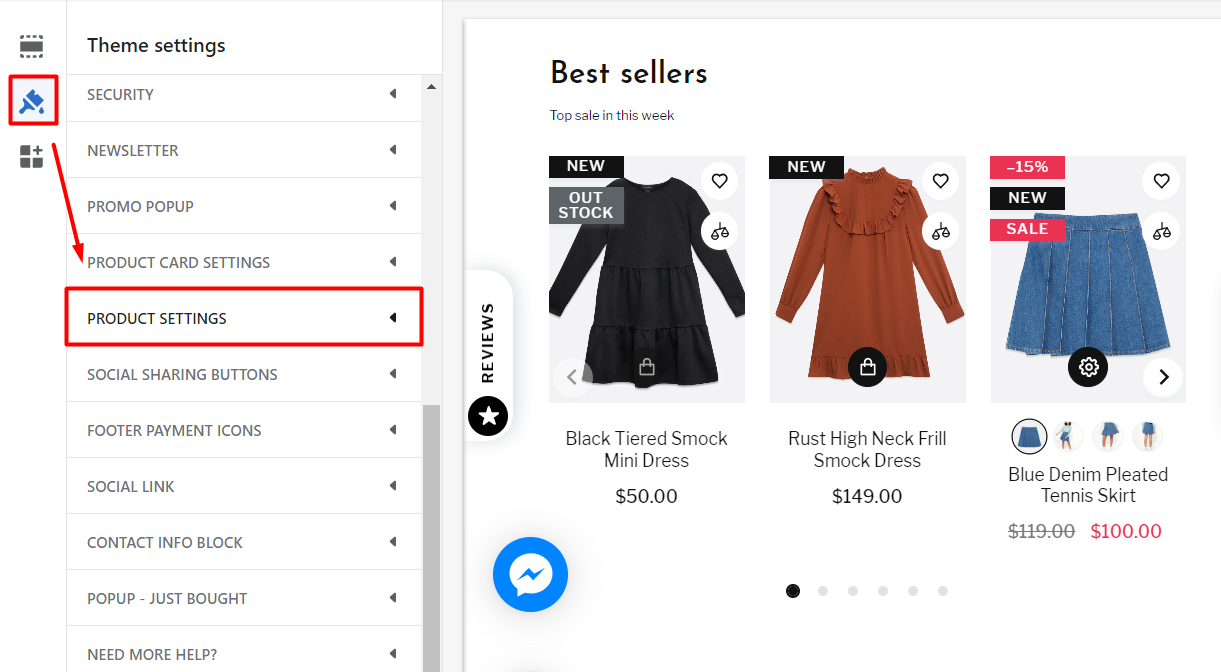The height and width of the screenshot is (672, 1221).
Task: Select the last carousel pagination dot
Action: pos(943,591)
